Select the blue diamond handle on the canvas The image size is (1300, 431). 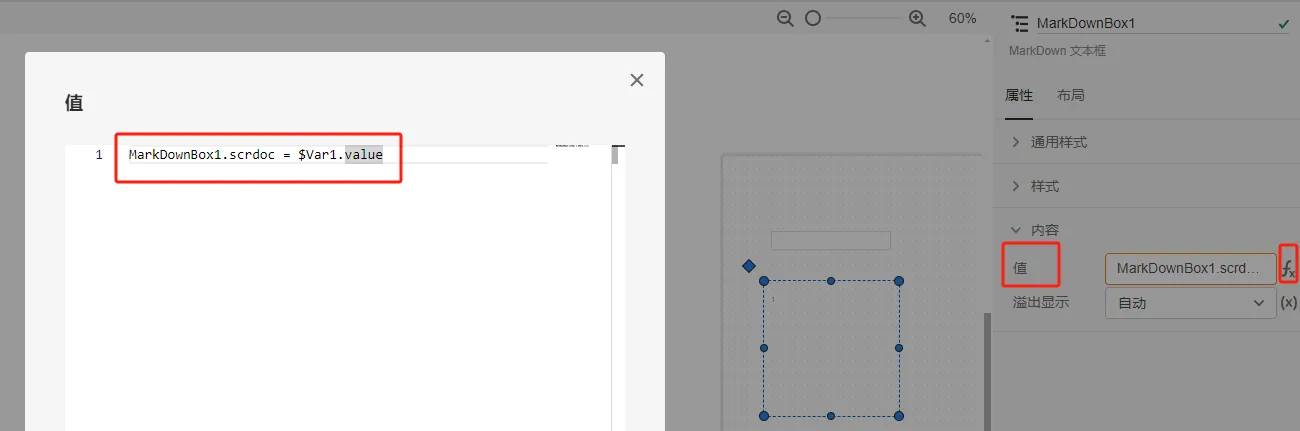748,266
